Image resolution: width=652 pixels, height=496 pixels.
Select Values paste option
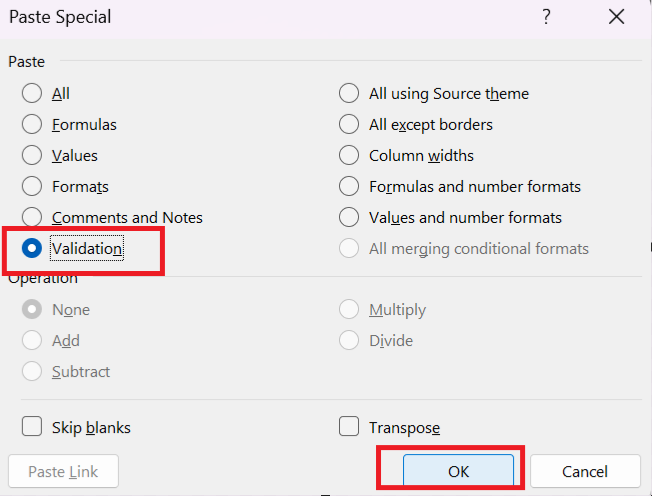click(32, 156)
